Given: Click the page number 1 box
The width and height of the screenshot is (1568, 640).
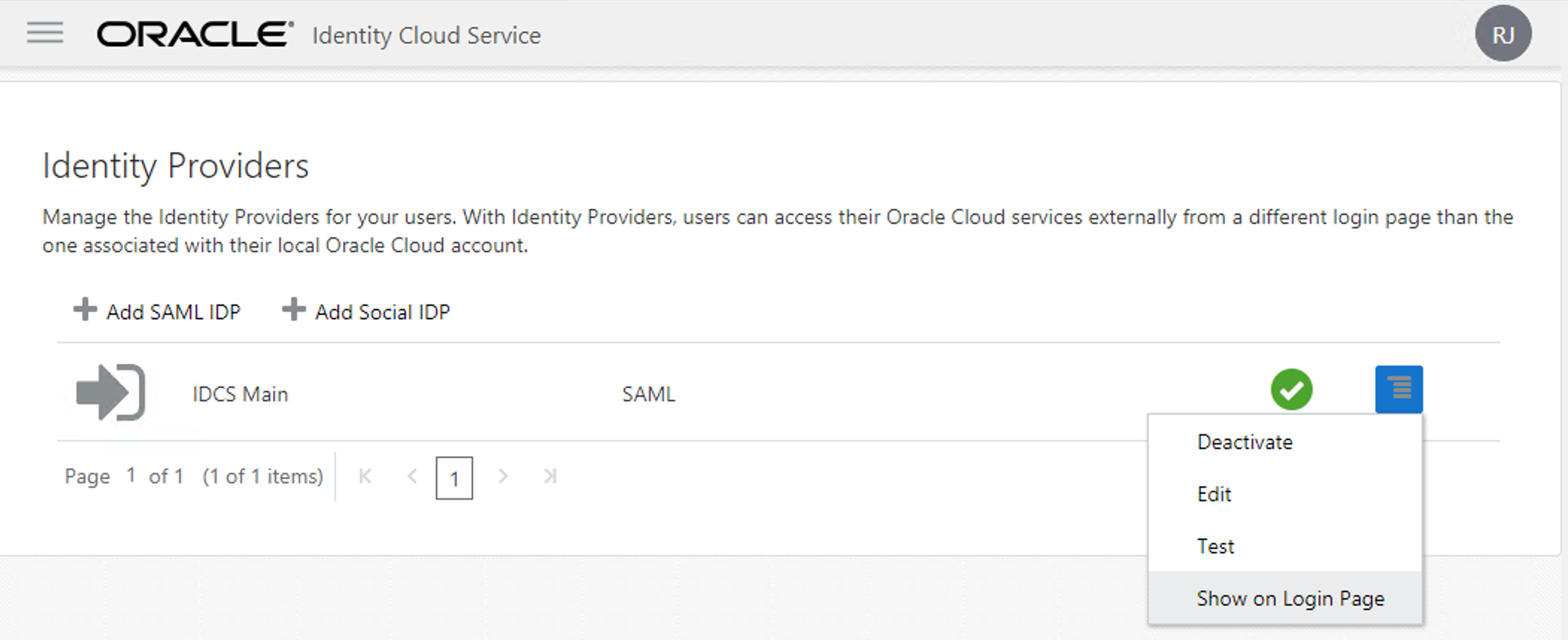Looking at the screenshot, I should click(454, 478).
